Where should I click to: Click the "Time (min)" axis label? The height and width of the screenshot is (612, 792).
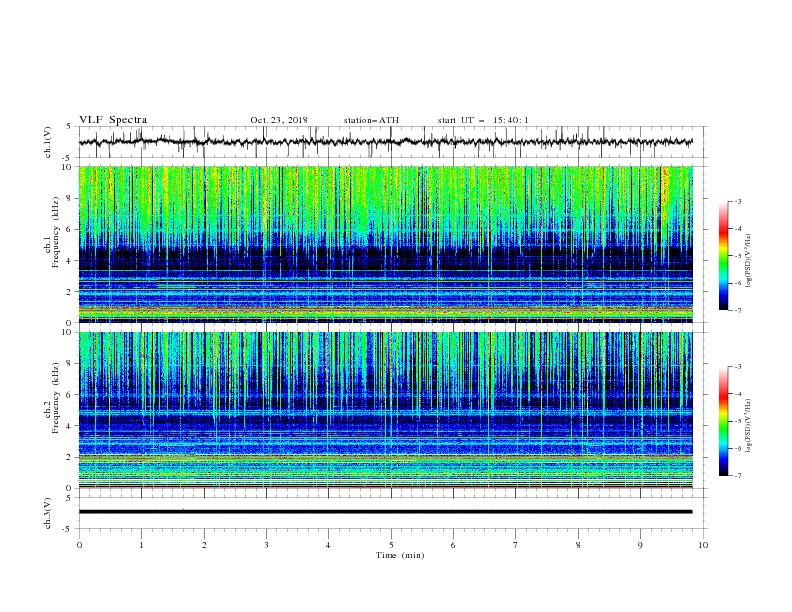400,555
